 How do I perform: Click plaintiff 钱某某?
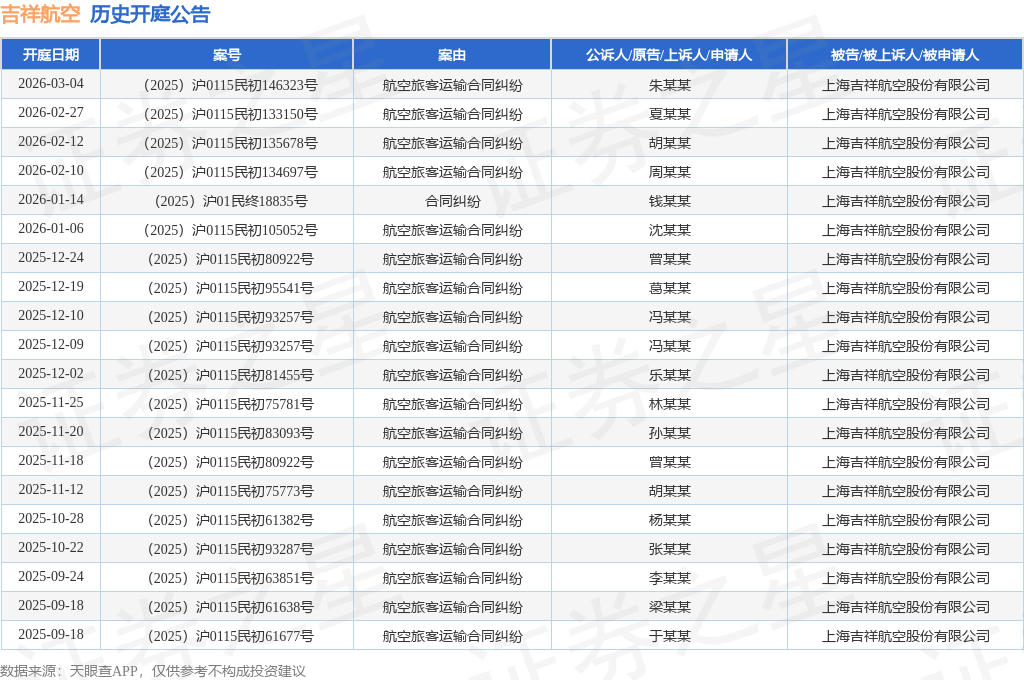tap(669, 201)
